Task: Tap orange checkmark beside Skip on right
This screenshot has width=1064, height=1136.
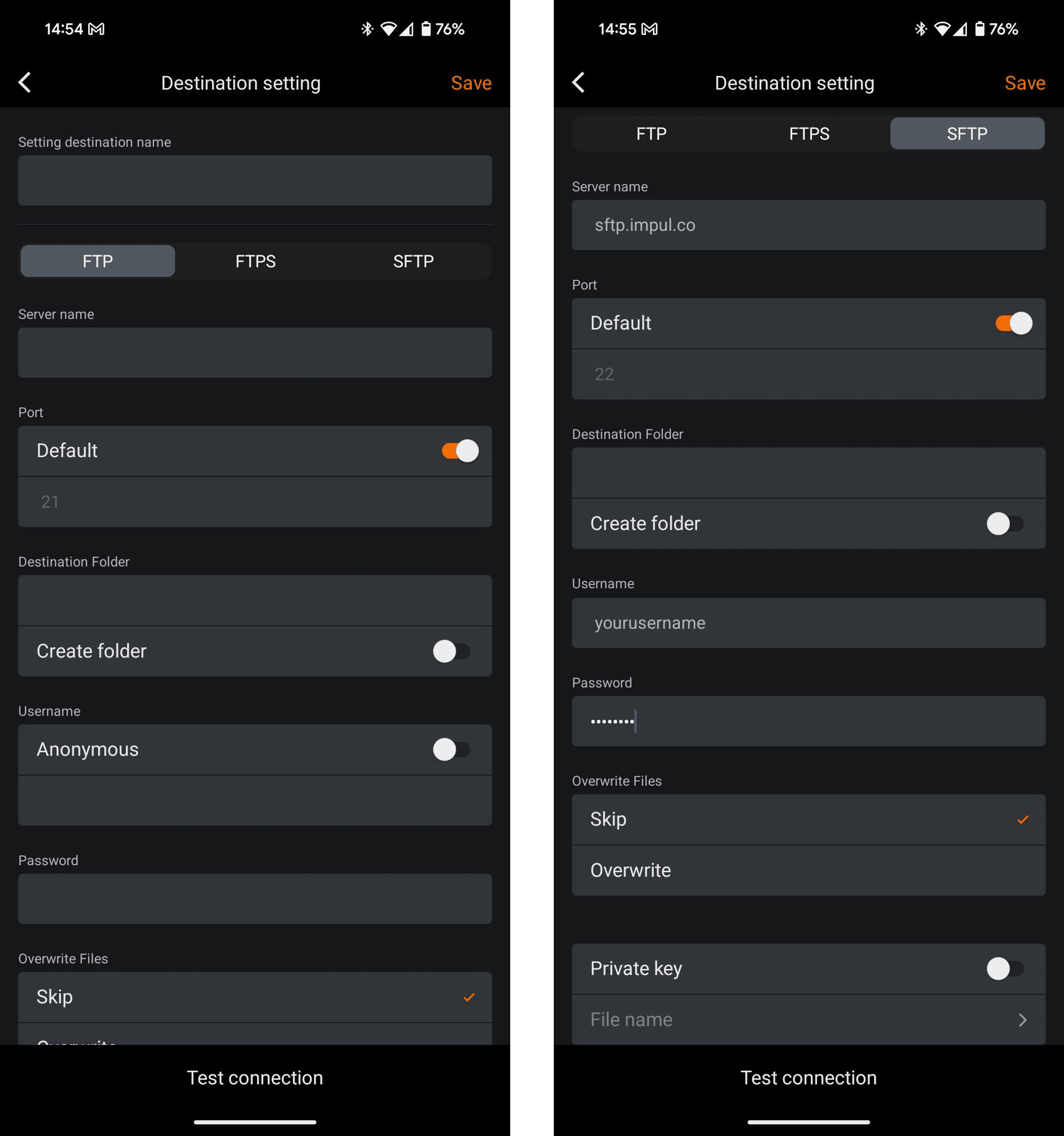Action: pos(1022,820)
